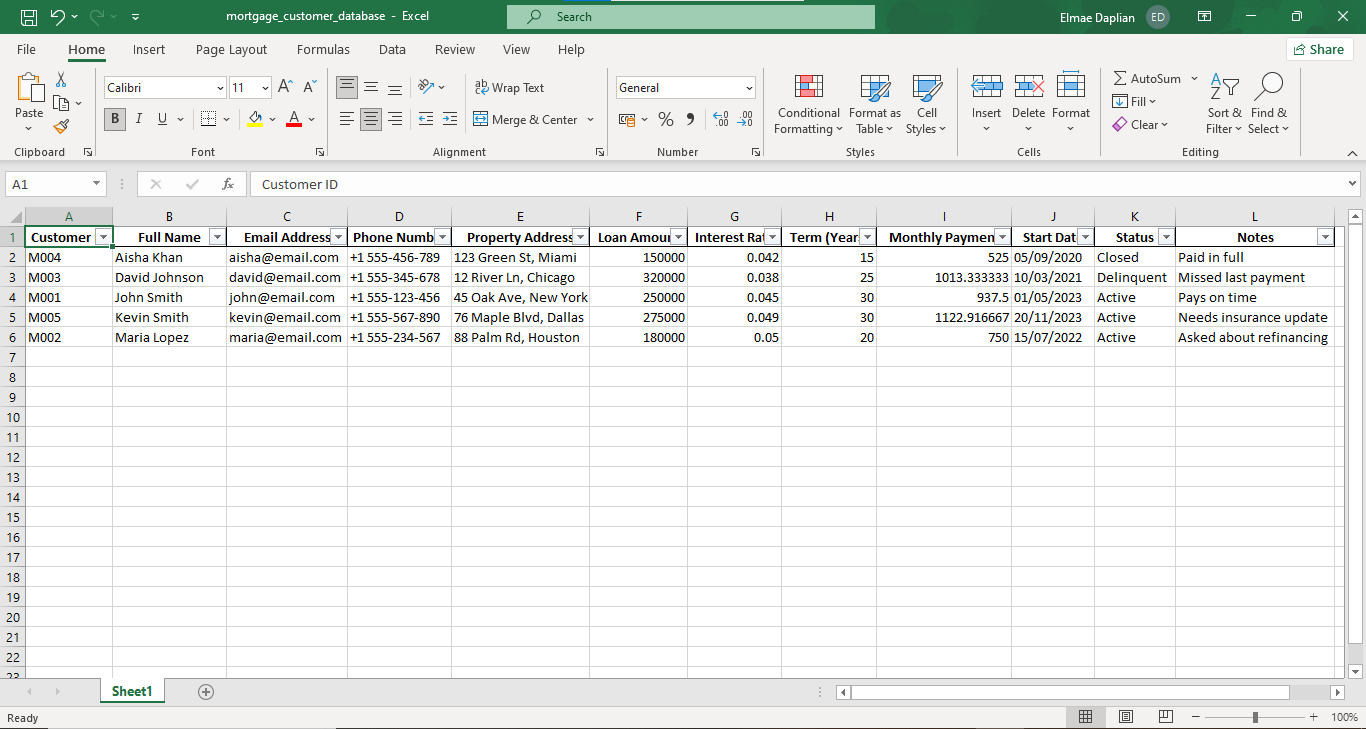Image resolution: width=1366 pixels, height=729 pixels.
Task: Click the yellow Fill Color swatch
Action: pyautogui.click(x=255, y=119)
